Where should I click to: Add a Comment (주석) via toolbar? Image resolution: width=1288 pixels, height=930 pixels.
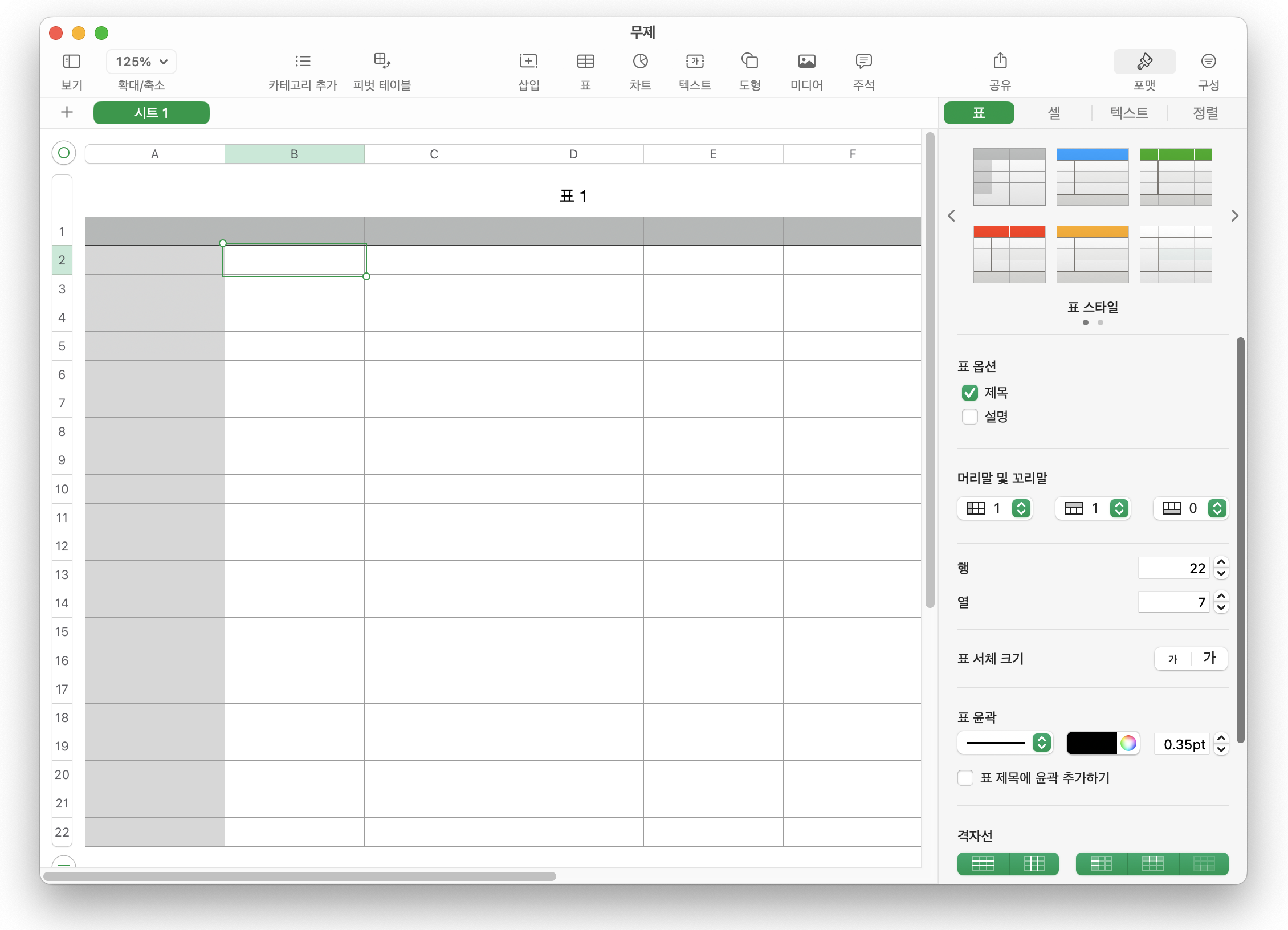tap(863, 61)
